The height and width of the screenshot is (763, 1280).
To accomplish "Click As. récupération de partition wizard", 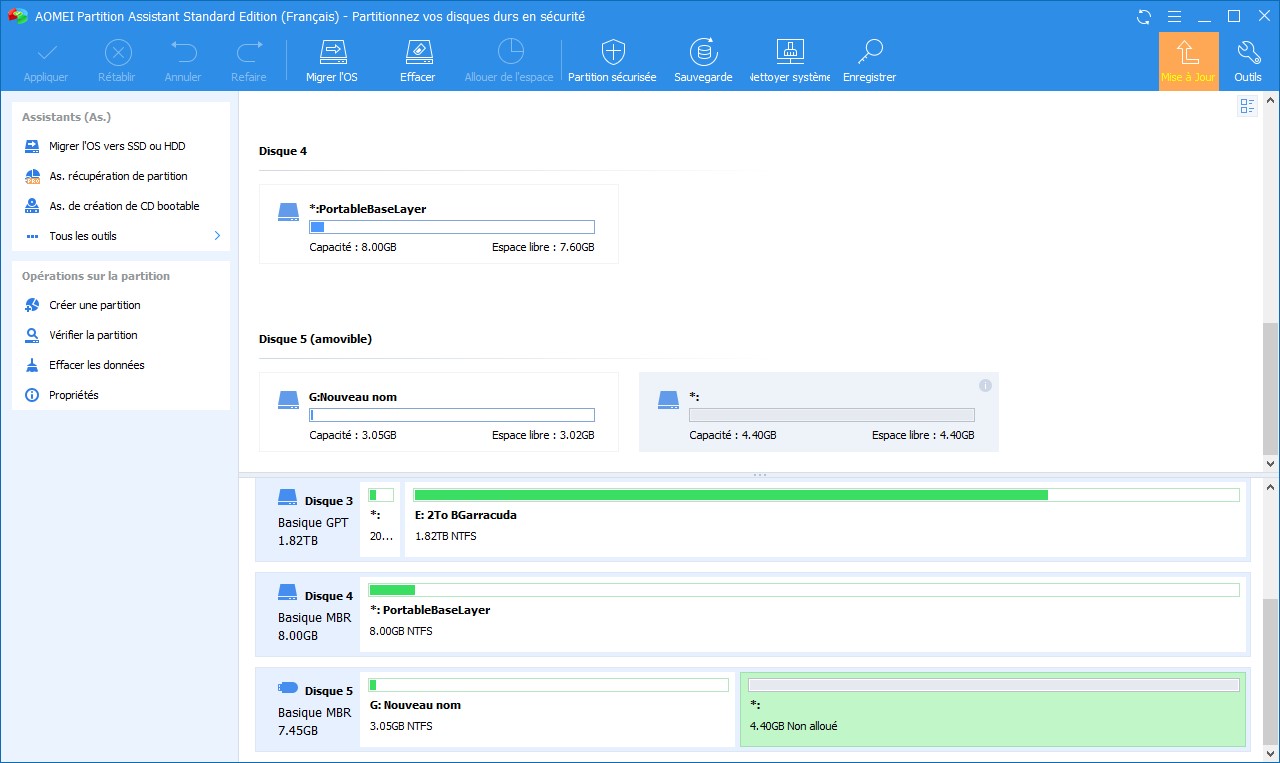I will click(x=118, y=176).
